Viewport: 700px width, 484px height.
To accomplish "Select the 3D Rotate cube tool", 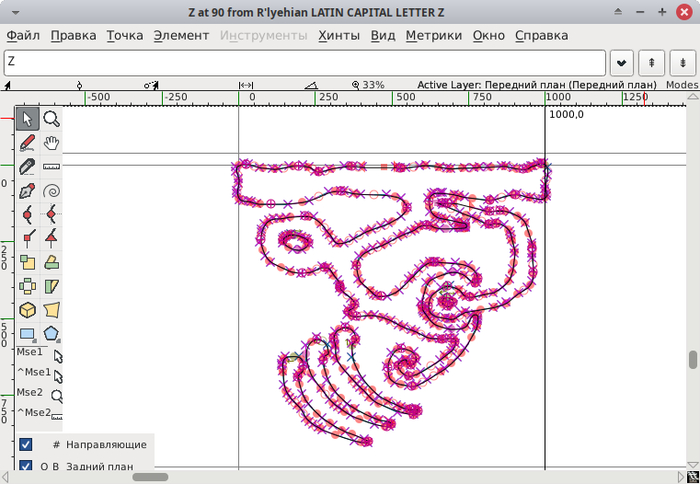I will pos(28,310).
